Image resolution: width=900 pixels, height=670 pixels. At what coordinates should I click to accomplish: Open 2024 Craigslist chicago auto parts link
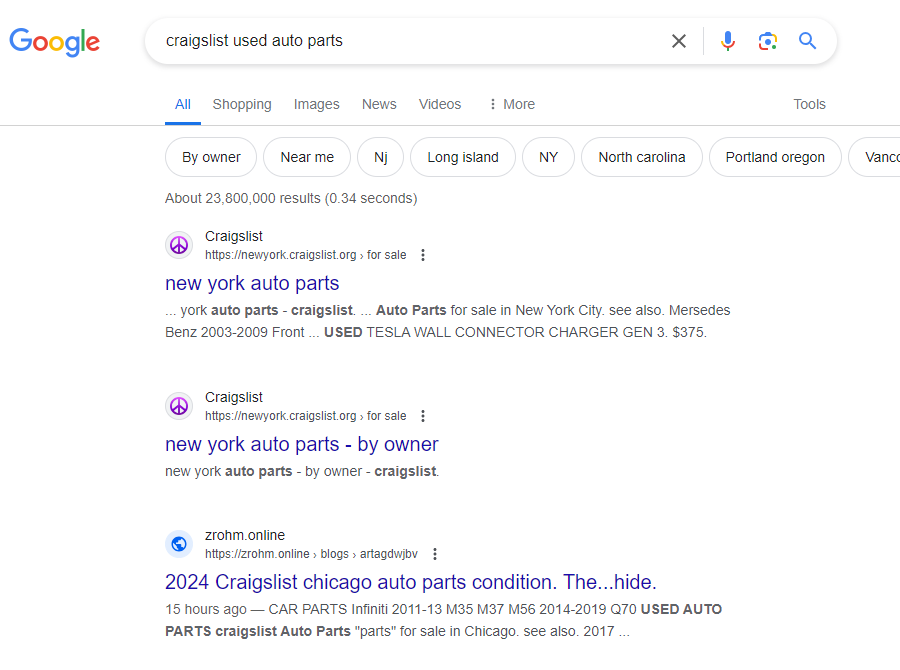(410, 582)
